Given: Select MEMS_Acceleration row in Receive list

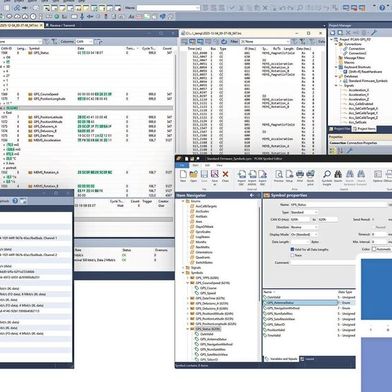Looking at the screenshot, I should [x=87, y=140].
